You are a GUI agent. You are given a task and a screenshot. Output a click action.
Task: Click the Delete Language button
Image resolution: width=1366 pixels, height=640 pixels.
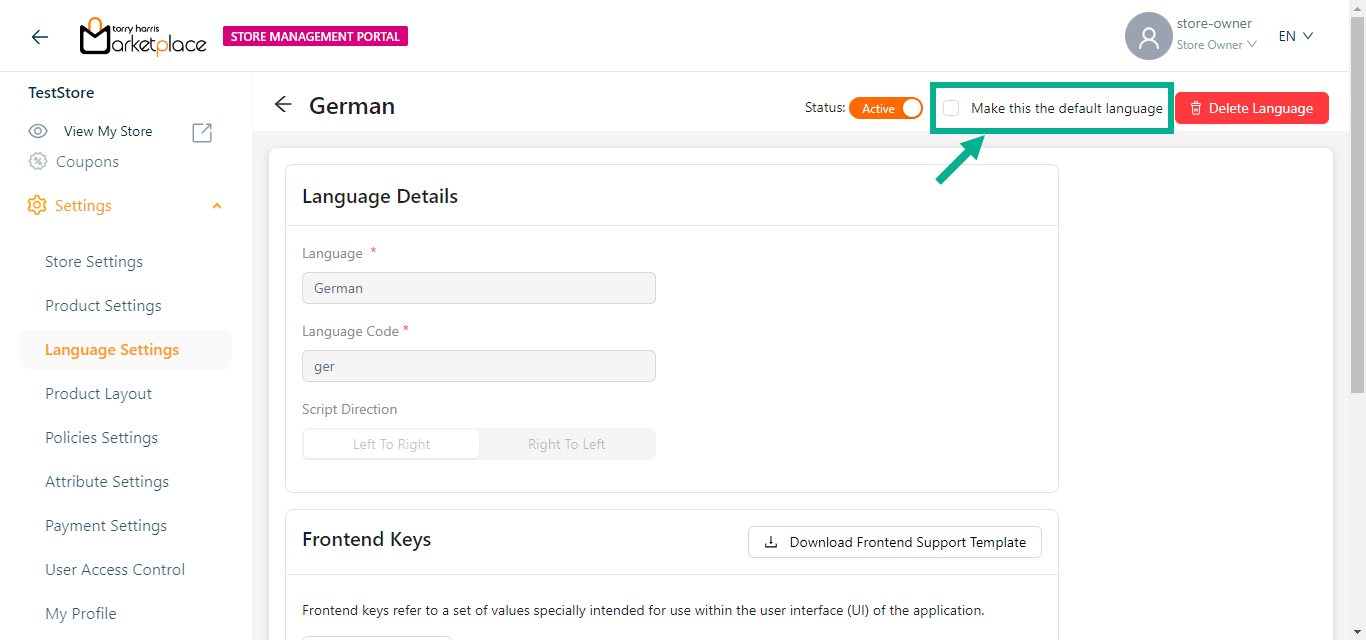pyautogui.click(x=1251, y=108)
